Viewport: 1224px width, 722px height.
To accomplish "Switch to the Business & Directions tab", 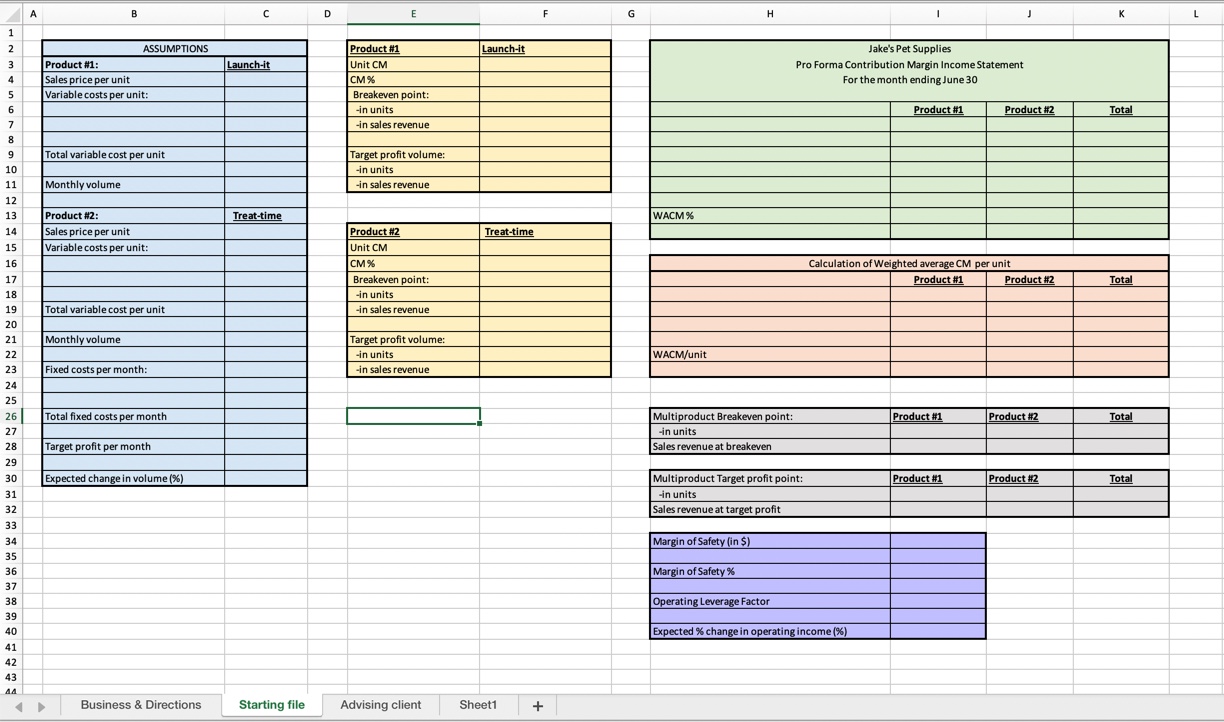I will tap(140, 705).
